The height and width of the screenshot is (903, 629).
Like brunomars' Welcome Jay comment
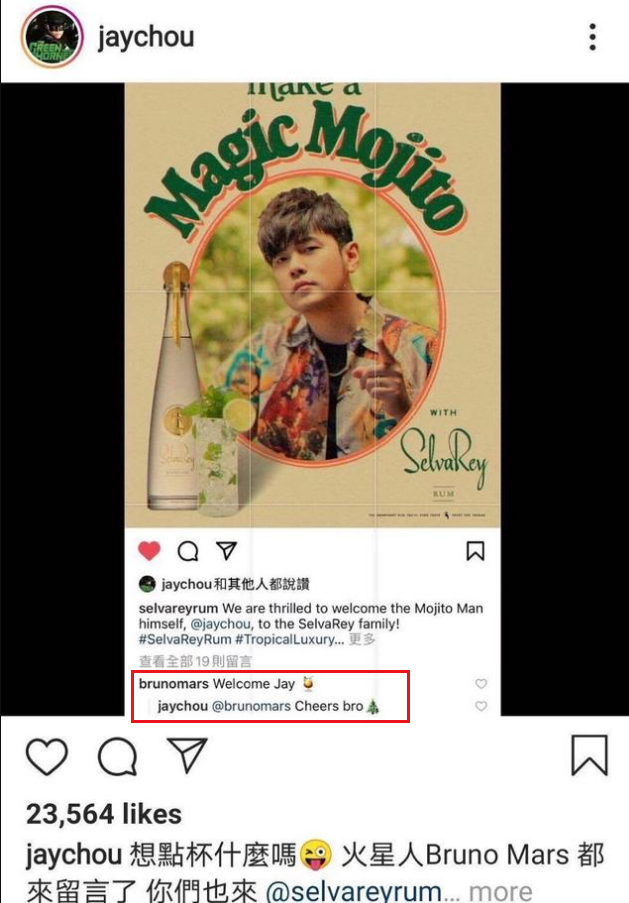(481, 684)
